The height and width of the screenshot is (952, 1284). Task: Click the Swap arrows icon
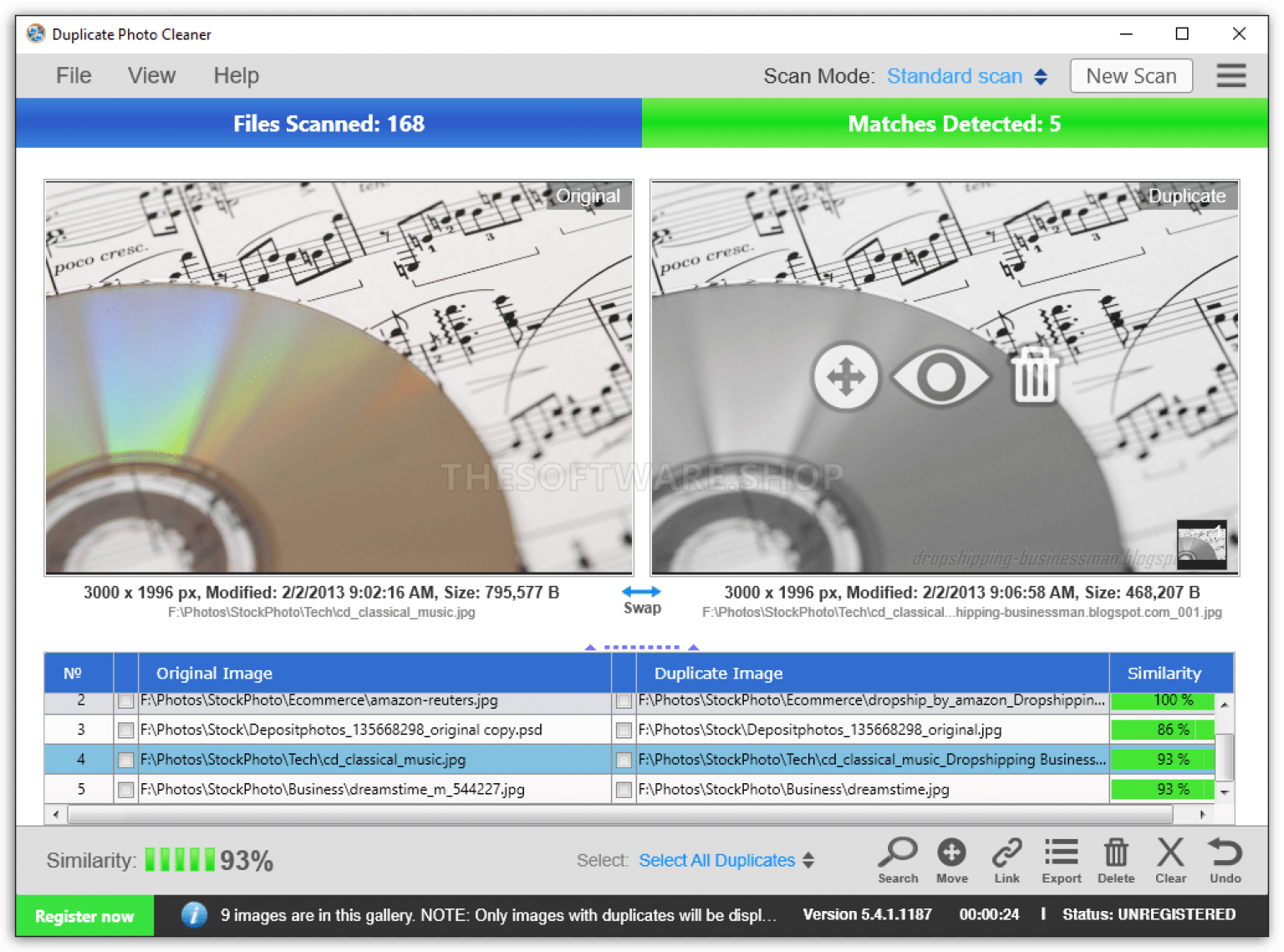641,592
